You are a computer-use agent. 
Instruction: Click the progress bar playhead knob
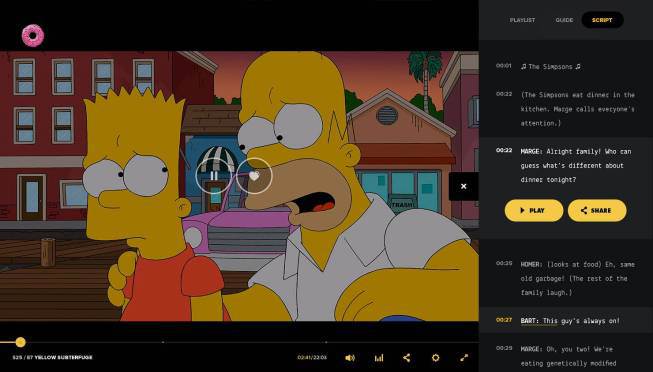[20, 342]
